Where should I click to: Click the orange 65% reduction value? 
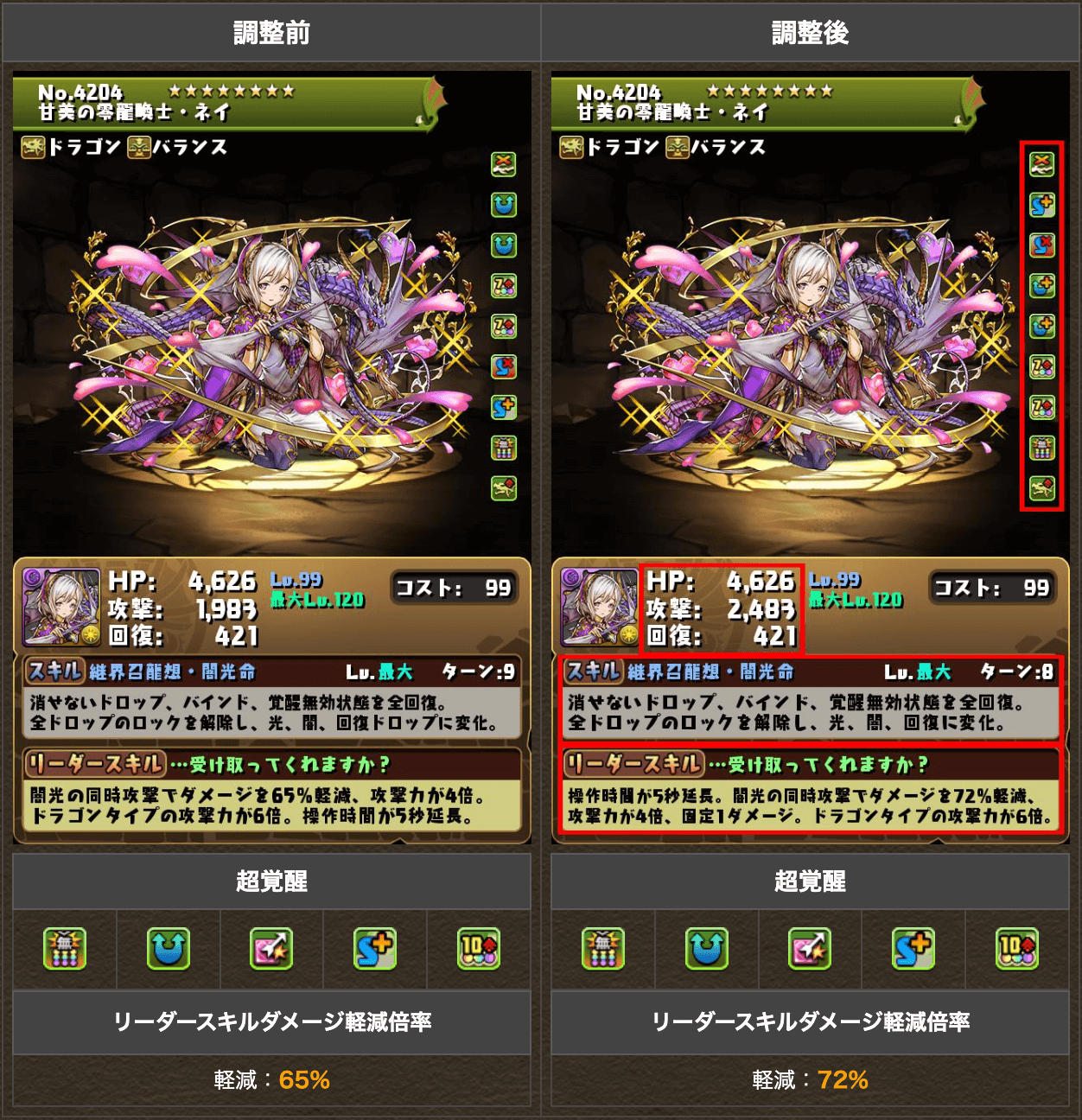point(304,1080)
